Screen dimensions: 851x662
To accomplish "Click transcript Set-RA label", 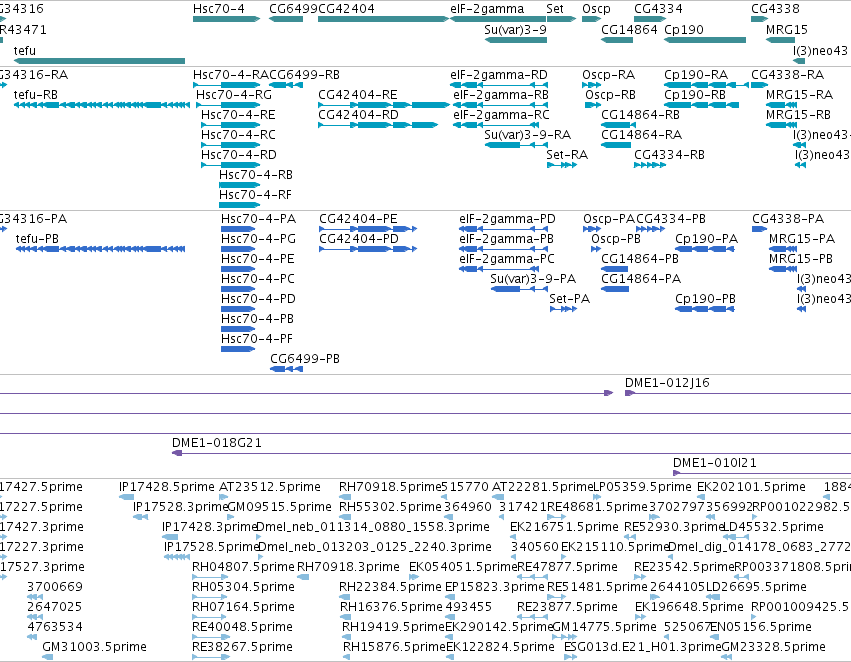I will coord(567,155).
